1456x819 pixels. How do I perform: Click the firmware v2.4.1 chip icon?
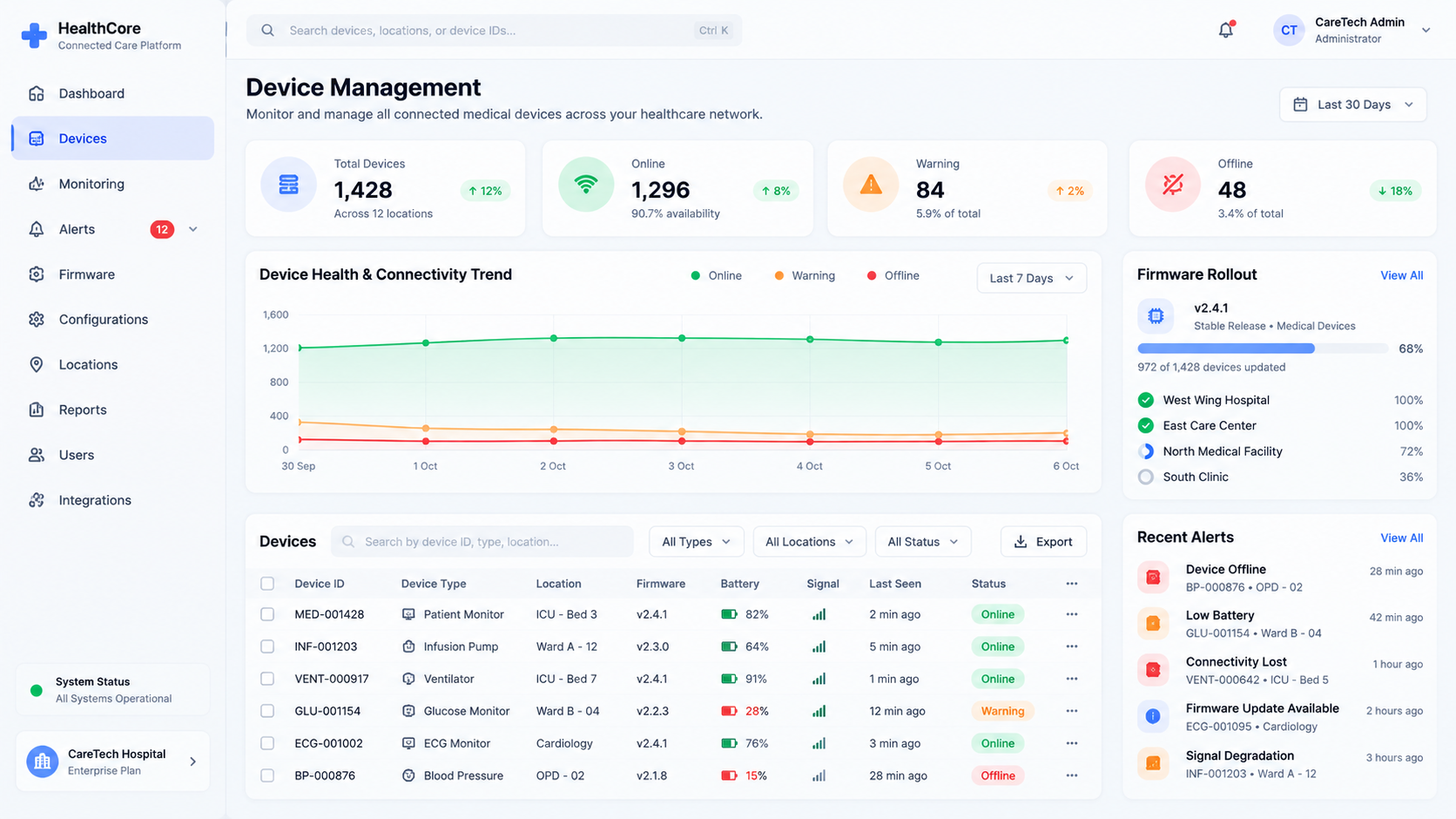click(1156, 316)
